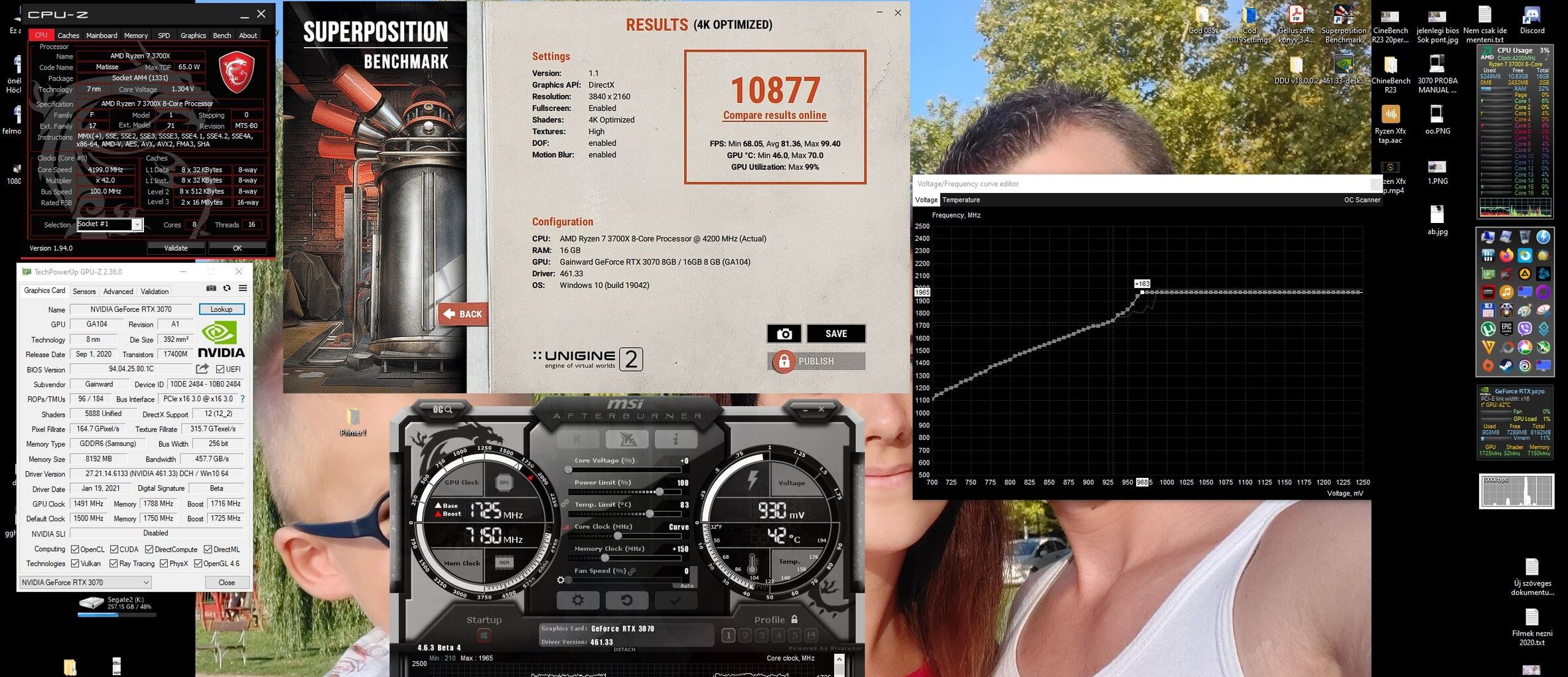Open the core clock curve editor bars icon
The image size is (1568, 677).
(x=566, y=527)
